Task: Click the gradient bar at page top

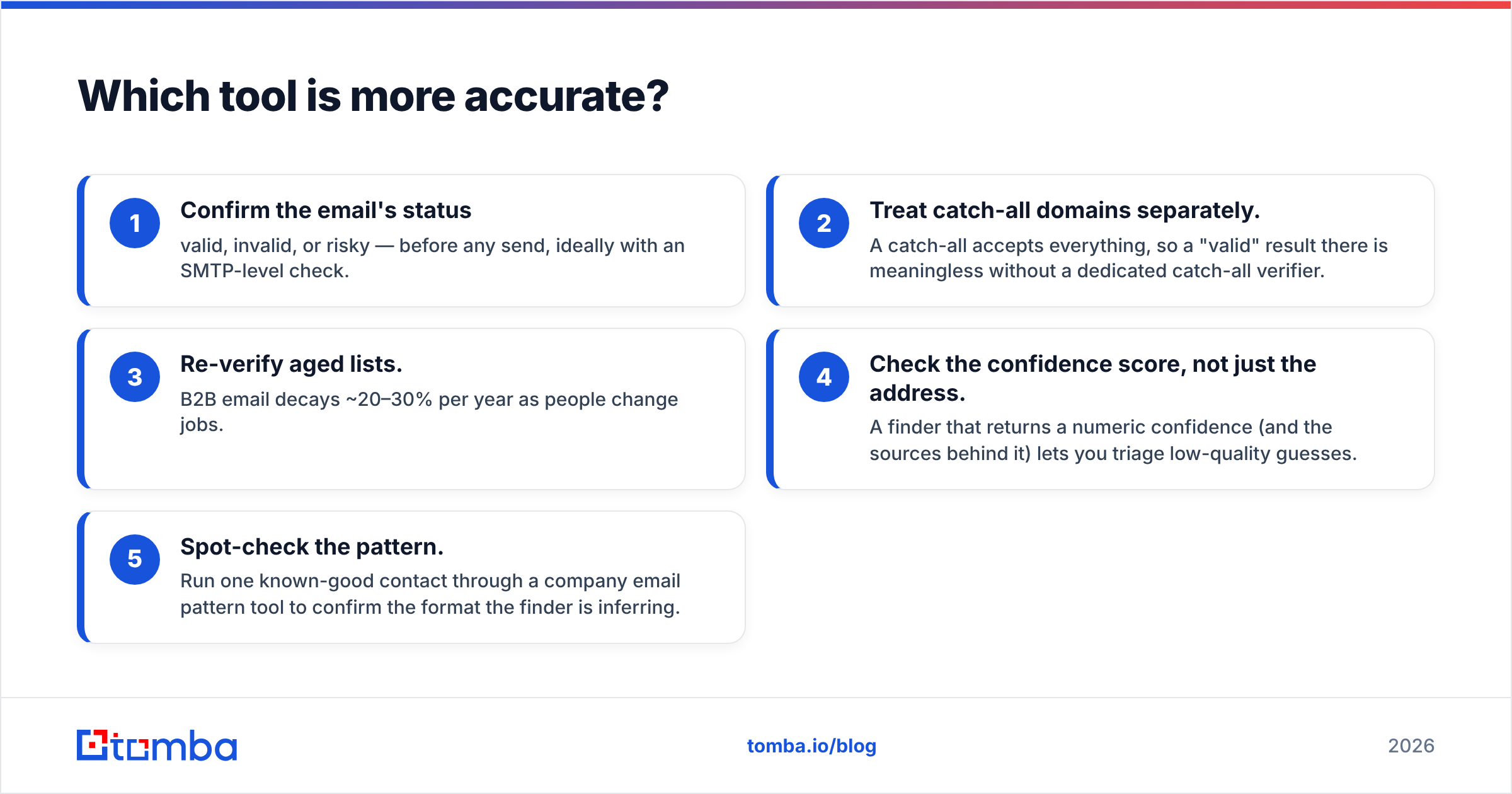Action: (x=756, y=4)
